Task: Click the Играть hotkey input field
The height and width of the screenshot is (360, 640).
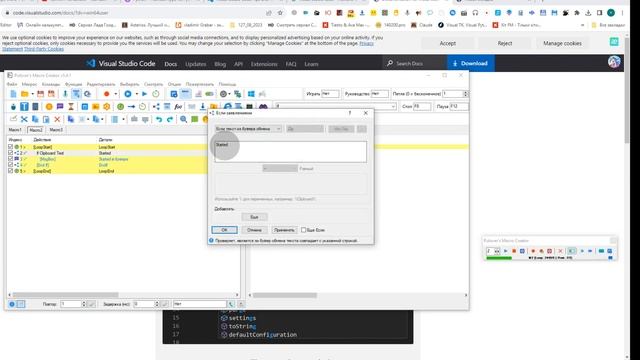Action: point(330,94)
